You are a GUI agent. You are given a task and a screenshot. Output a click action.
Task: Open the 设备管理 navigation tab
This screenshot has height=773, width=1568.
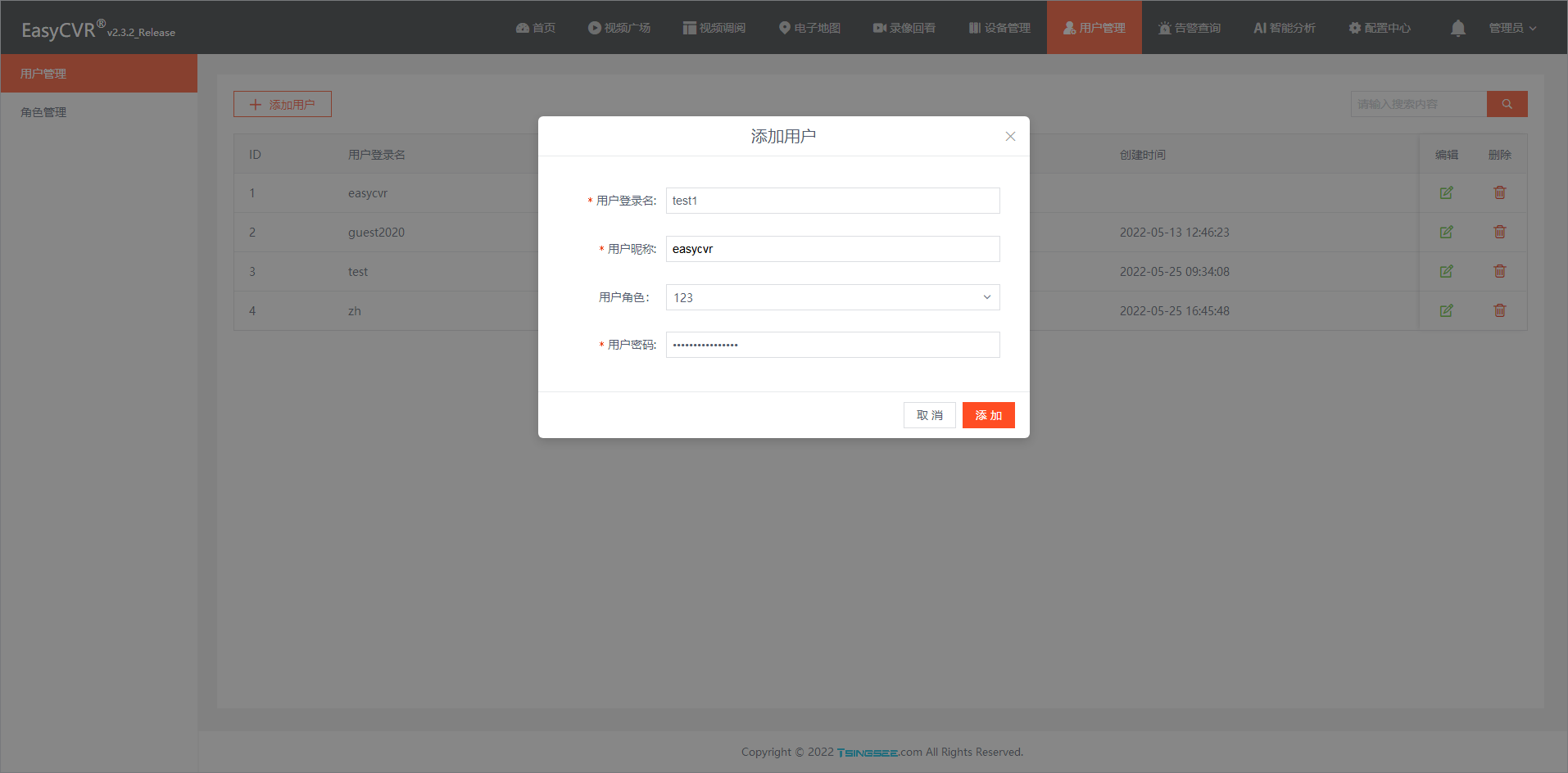click(999, 29)
